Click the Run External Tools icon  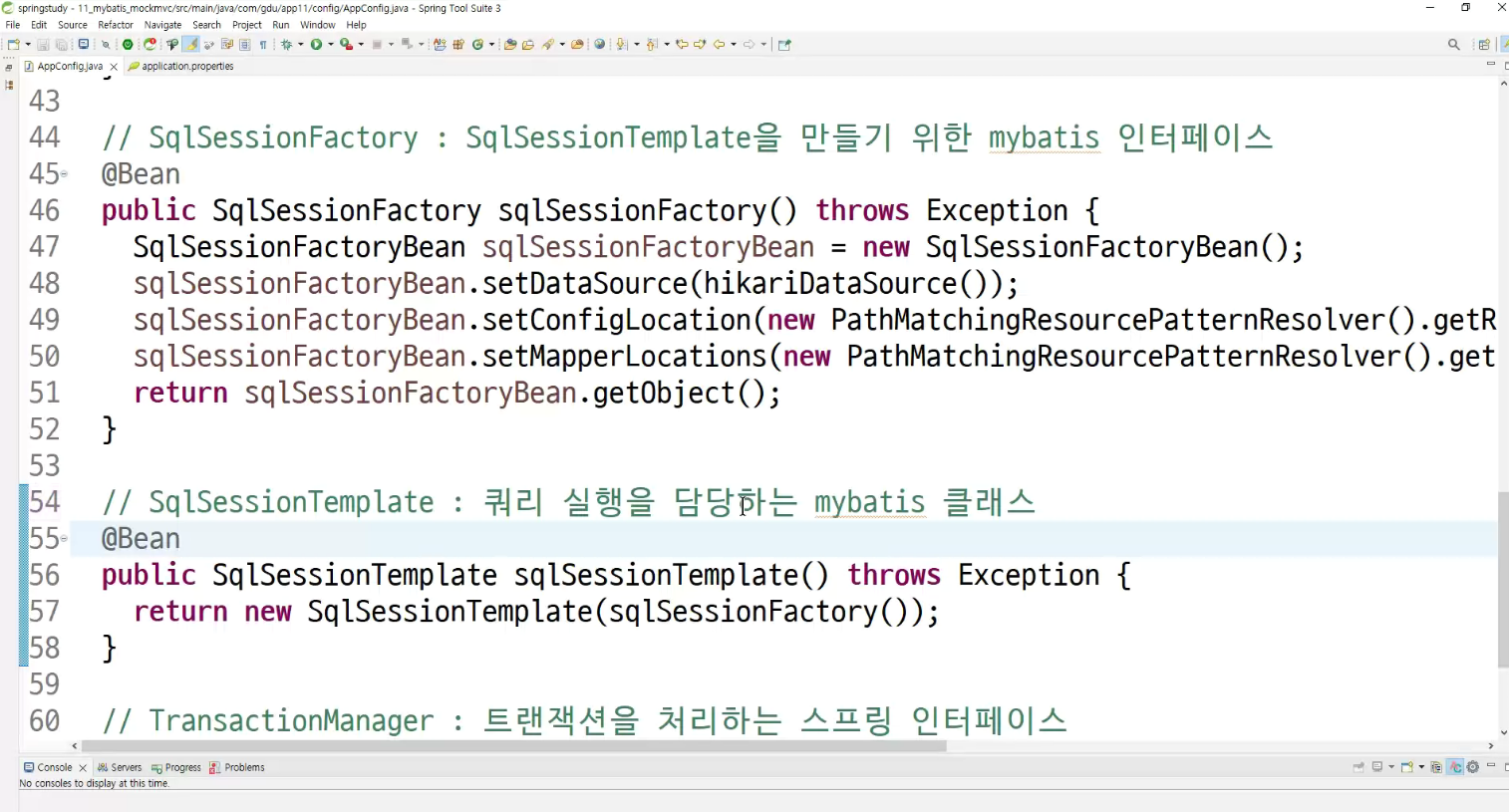tap(346, 44)
